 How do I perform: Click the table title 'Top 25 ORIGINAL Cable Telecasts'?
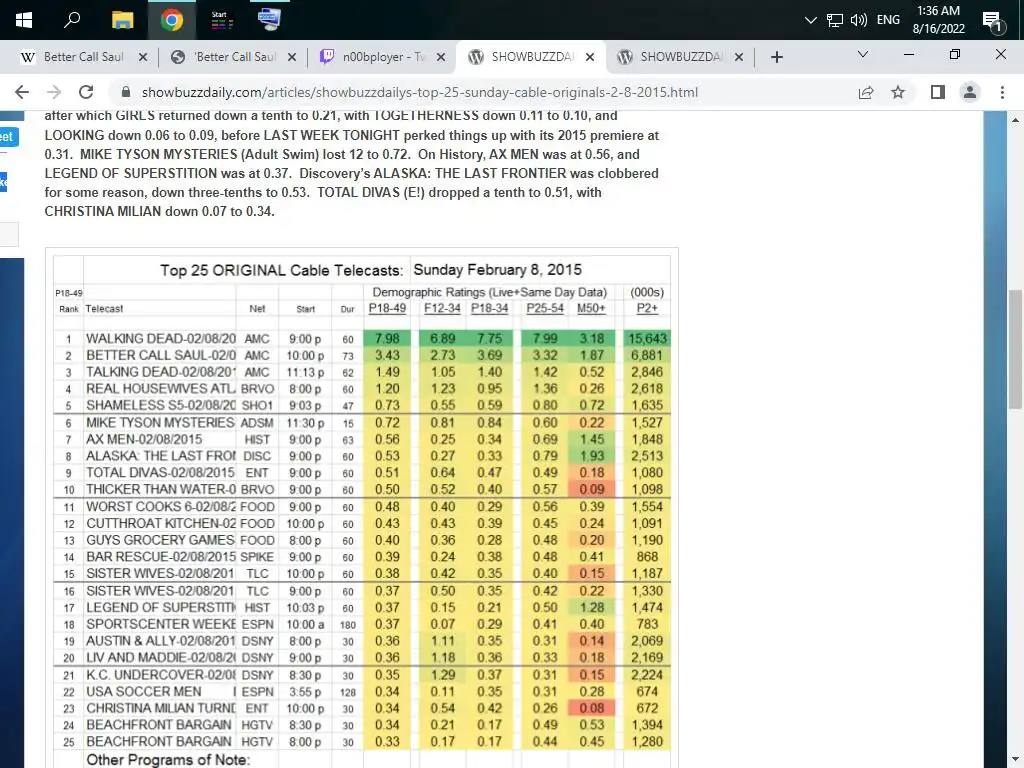pos(281,270)
